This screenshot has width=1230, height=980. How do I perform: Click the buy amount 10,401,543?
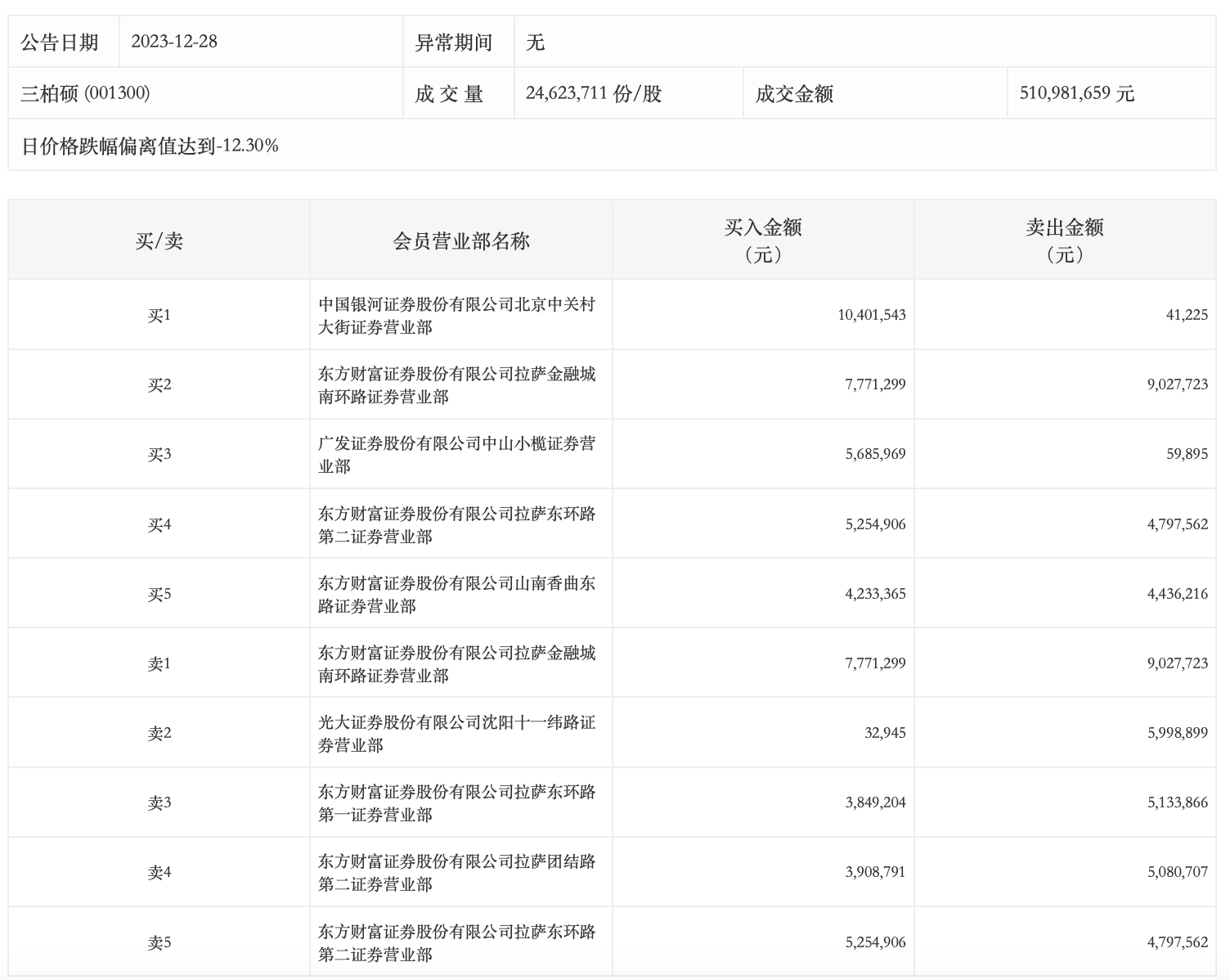871,315
